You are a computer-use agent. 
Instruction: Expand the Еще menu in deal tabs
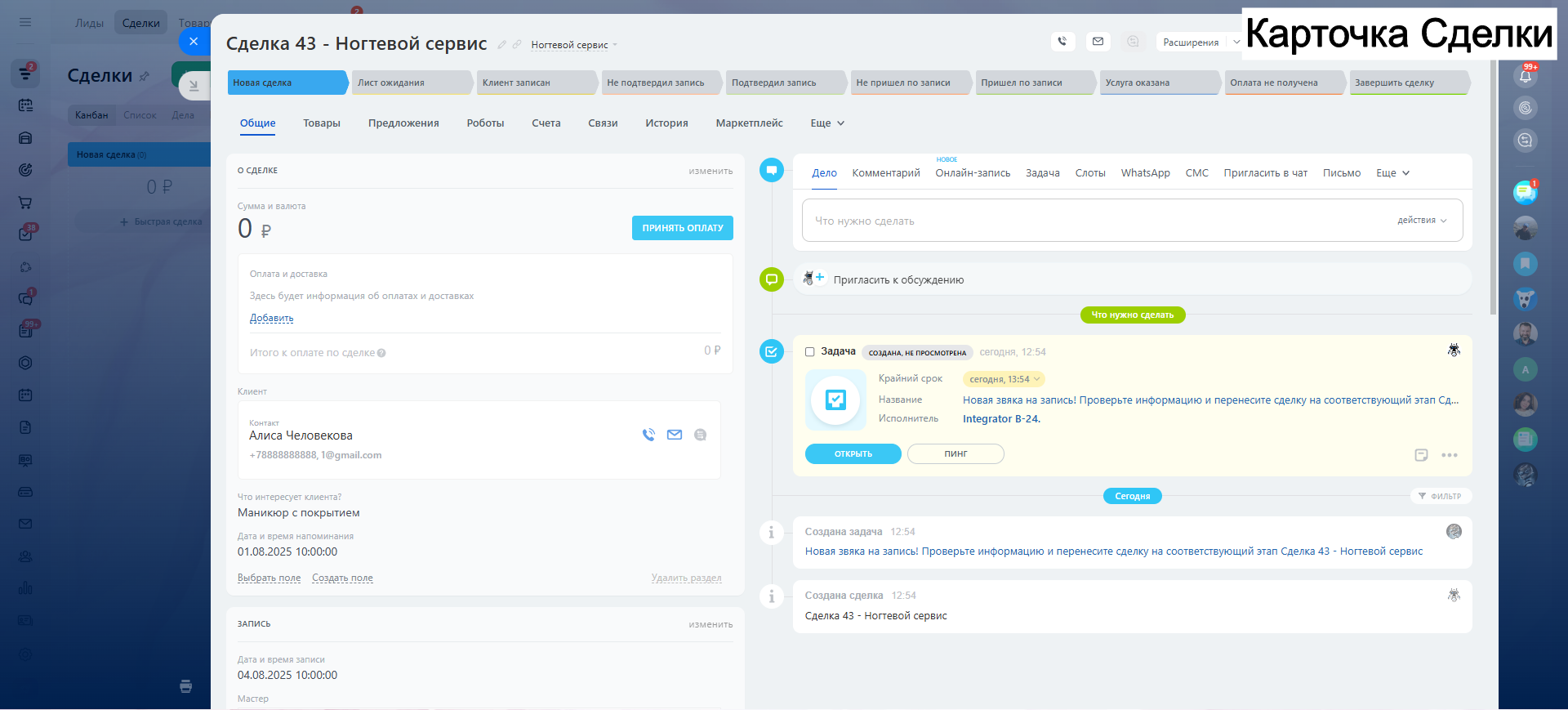point(827,123)
